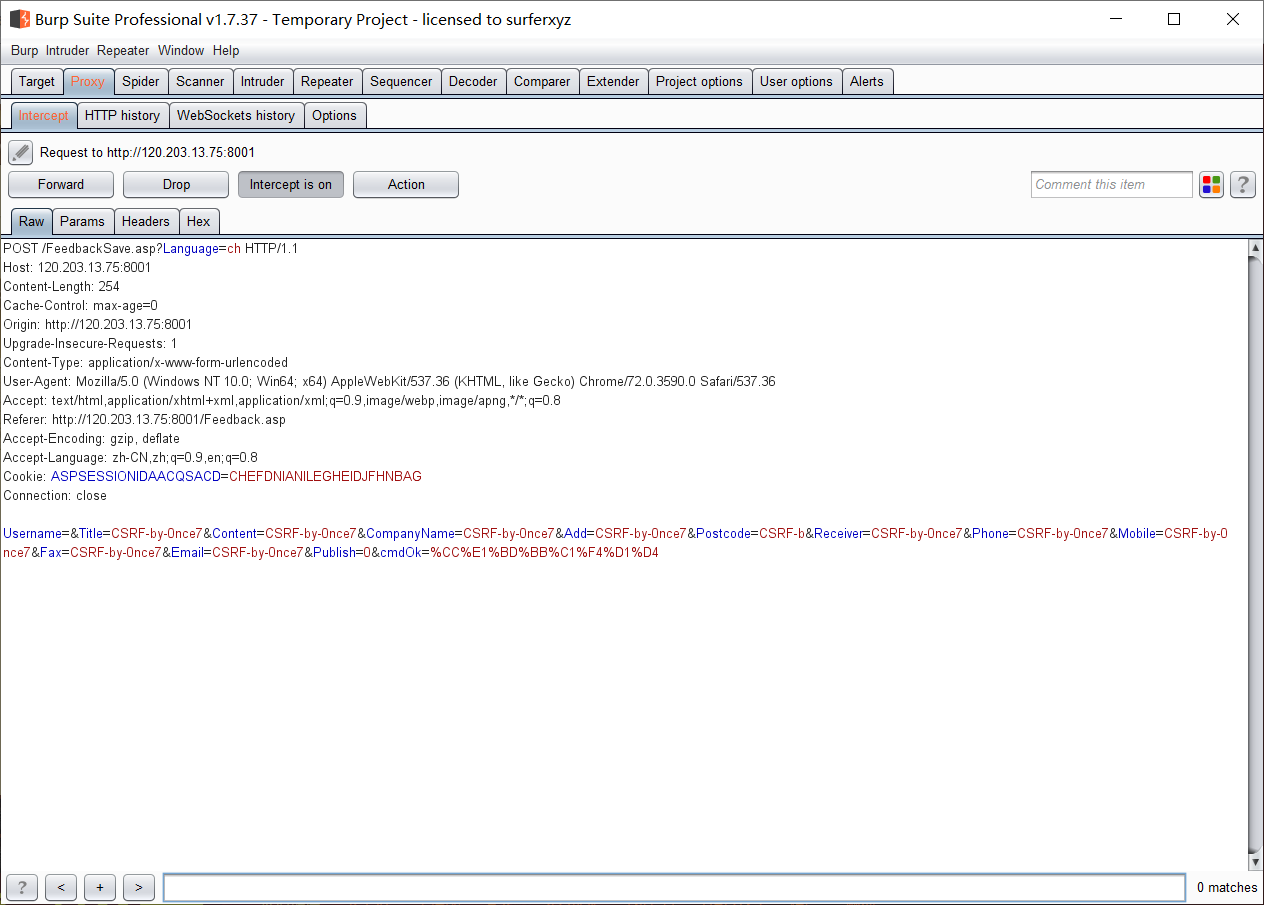Switch to the Comparer tab
The image size is (1264, 905).
click(542, 82)
